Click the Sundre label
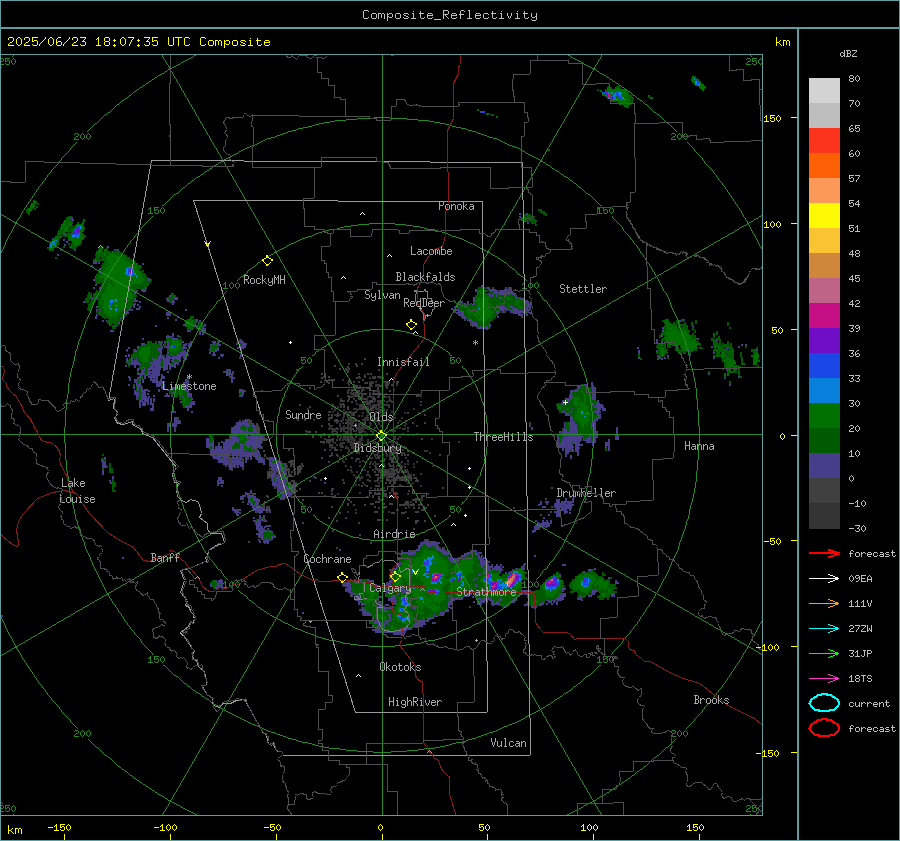Viewport: 900px width, 841px height. coord(303,414)
